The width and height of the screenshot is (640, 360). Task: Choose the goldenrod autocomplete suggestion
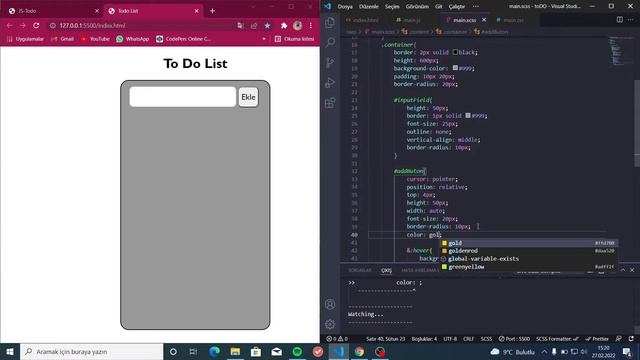click(528, 251)
